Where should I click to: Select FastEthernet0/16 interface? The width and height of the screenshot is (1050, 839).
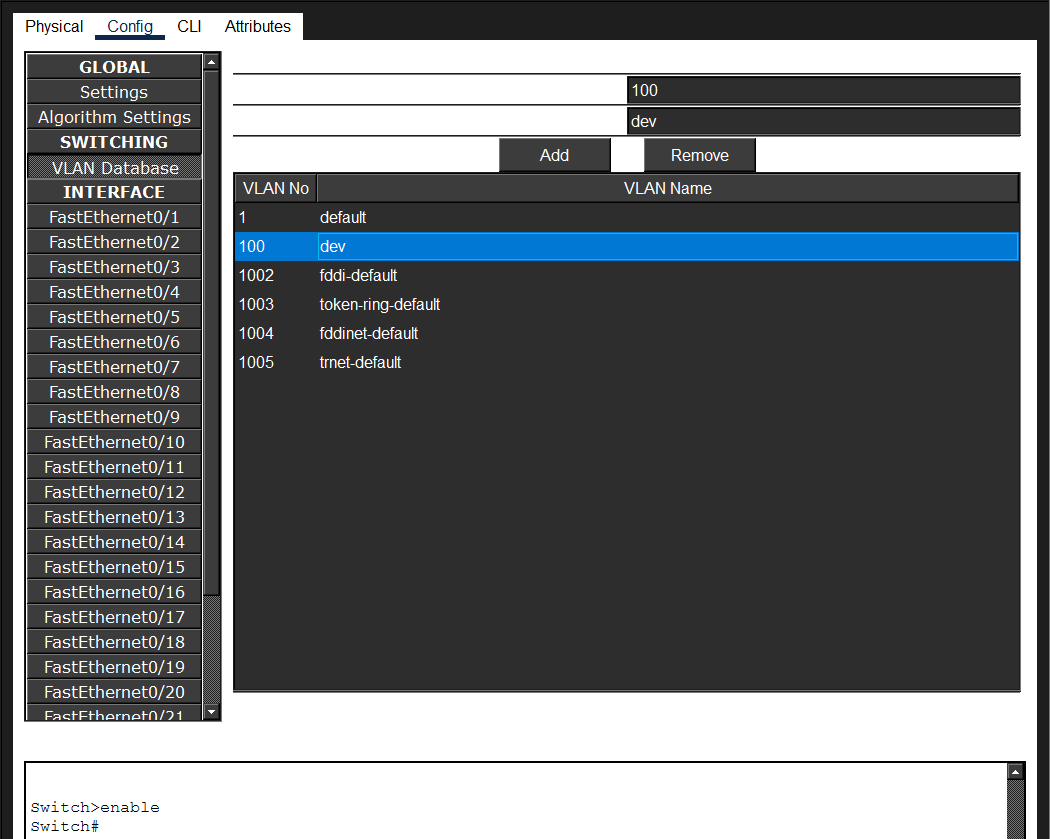(114, 592)
